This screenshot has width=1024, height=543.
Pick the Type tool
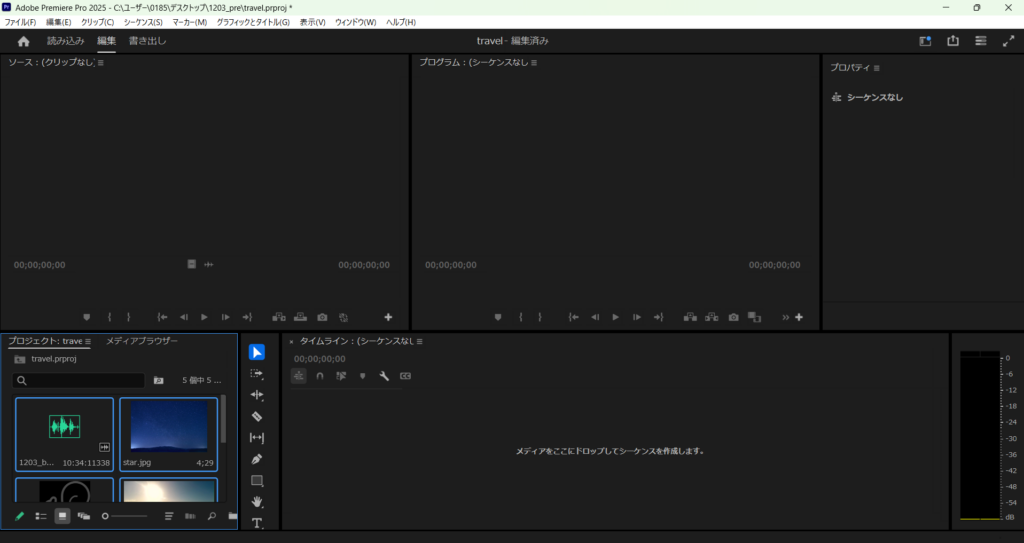click(257, 522)
